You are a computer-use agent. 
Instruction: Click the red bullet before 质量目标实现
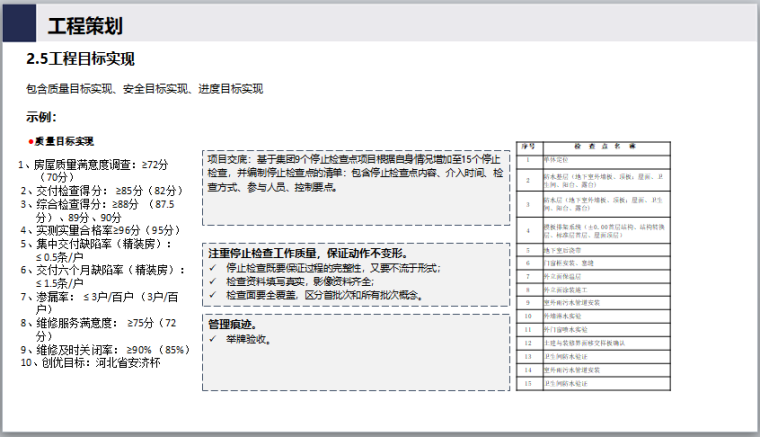pyautogui.click(x=30, y=141)
